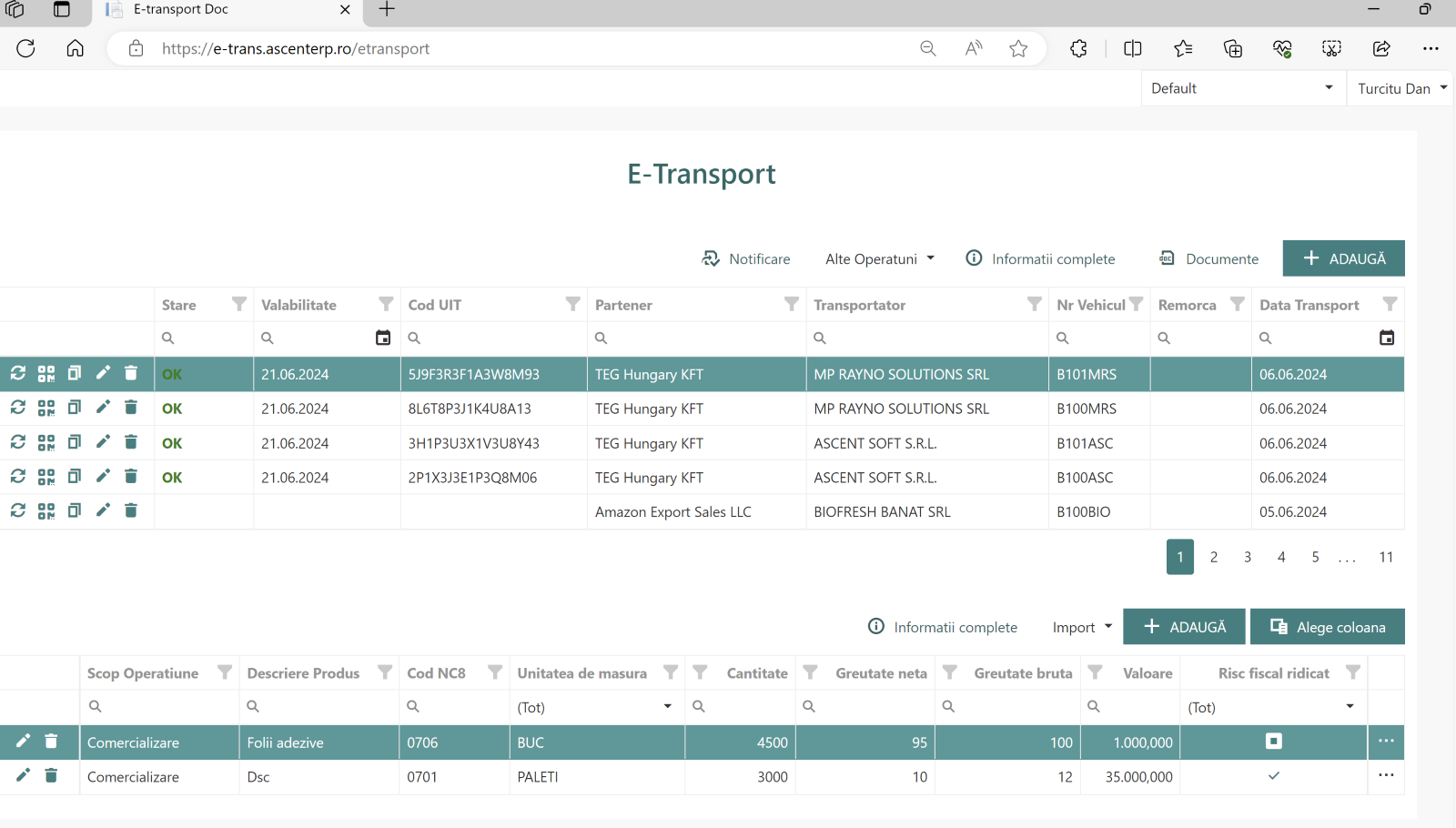Open Turcitu Dan user menu
The image size is (1456, 828).
click(x=1401, y=88)
